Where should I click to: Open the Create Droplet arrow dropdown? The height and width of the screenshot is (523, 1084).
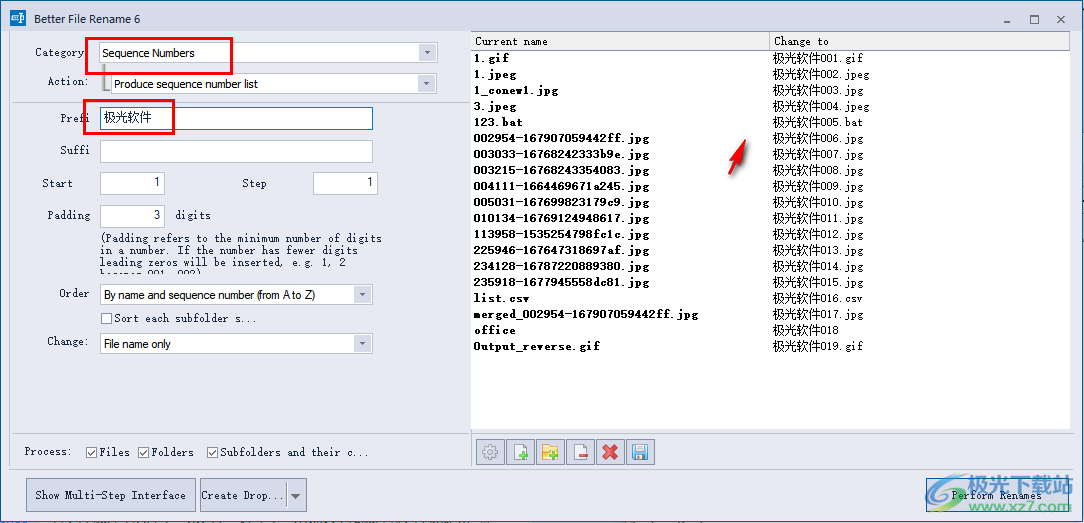coord(296,495)
